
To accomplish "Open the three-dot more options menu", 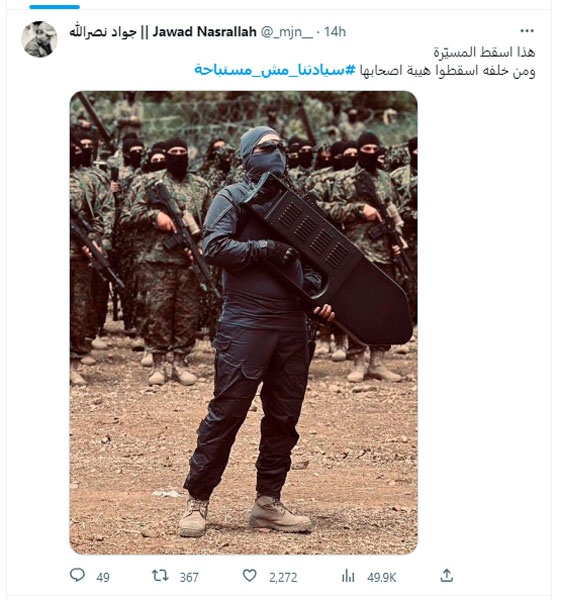I will [x=527, y=31].
